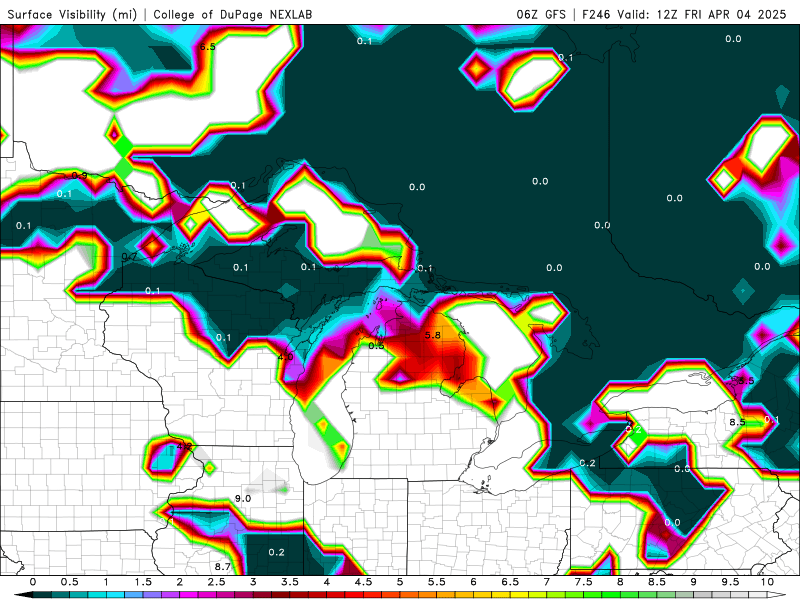The height and width of the screenshot is (600, 800).
Task: Click the "0" tick label on the color scale
Action: point(33,582)
